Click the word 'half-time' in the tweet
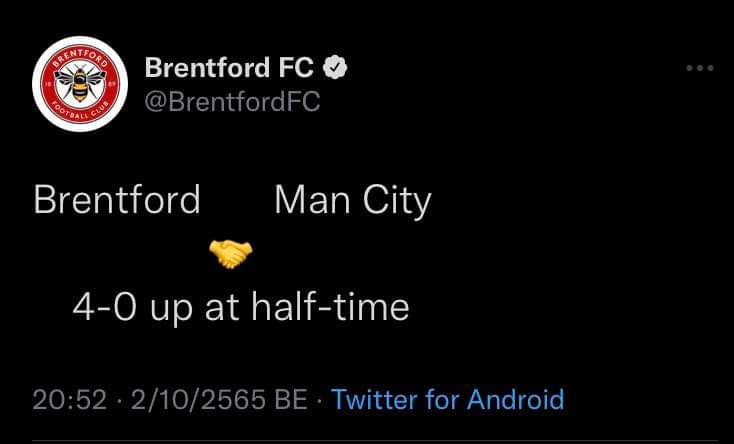Image resolution: width=734 pixels, height=444 pixels. point(330,307)
